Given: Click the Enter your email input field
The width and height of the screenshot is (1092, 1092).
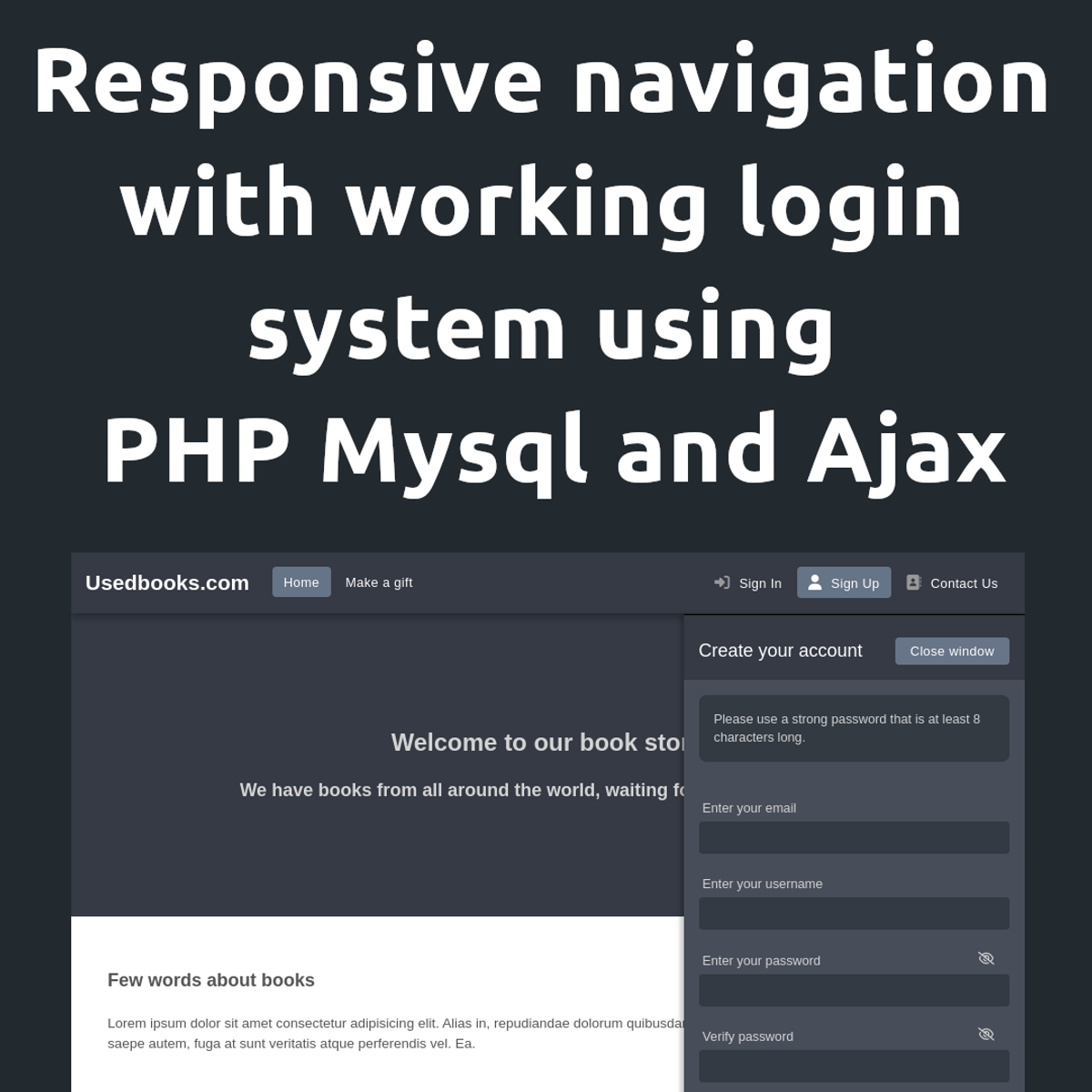Looking at the screenshot, I should click(854, 837).
